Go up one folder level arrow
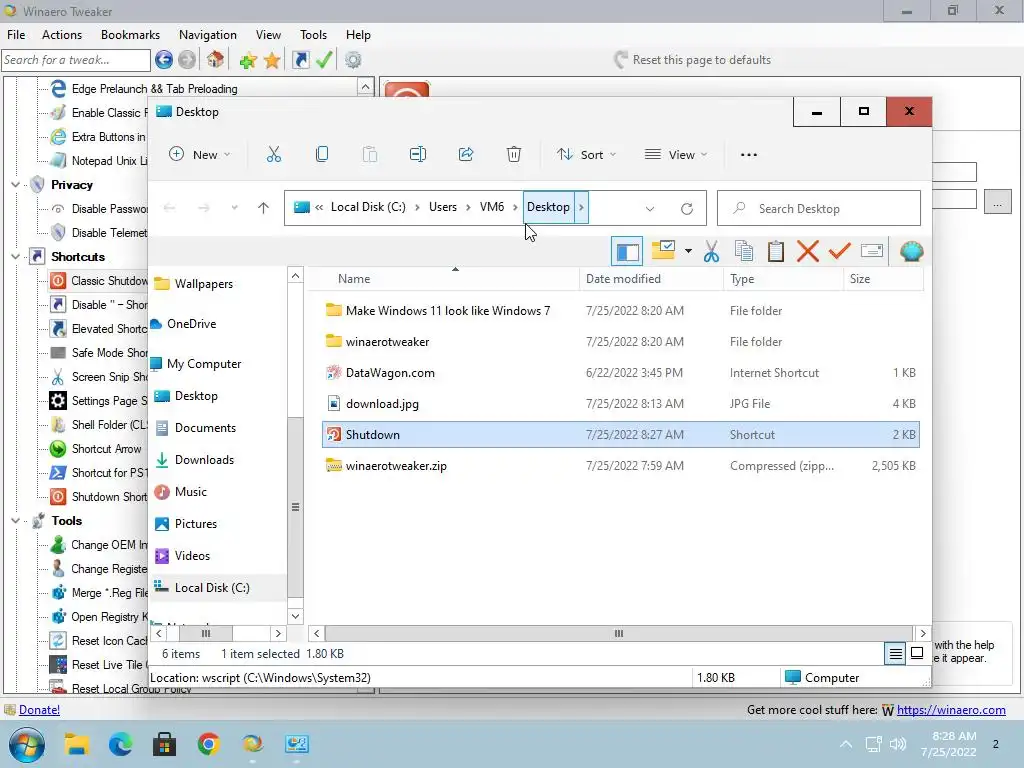Viewport: 1024px width, 768px height. pyautogui.click(x=263, y=208)
